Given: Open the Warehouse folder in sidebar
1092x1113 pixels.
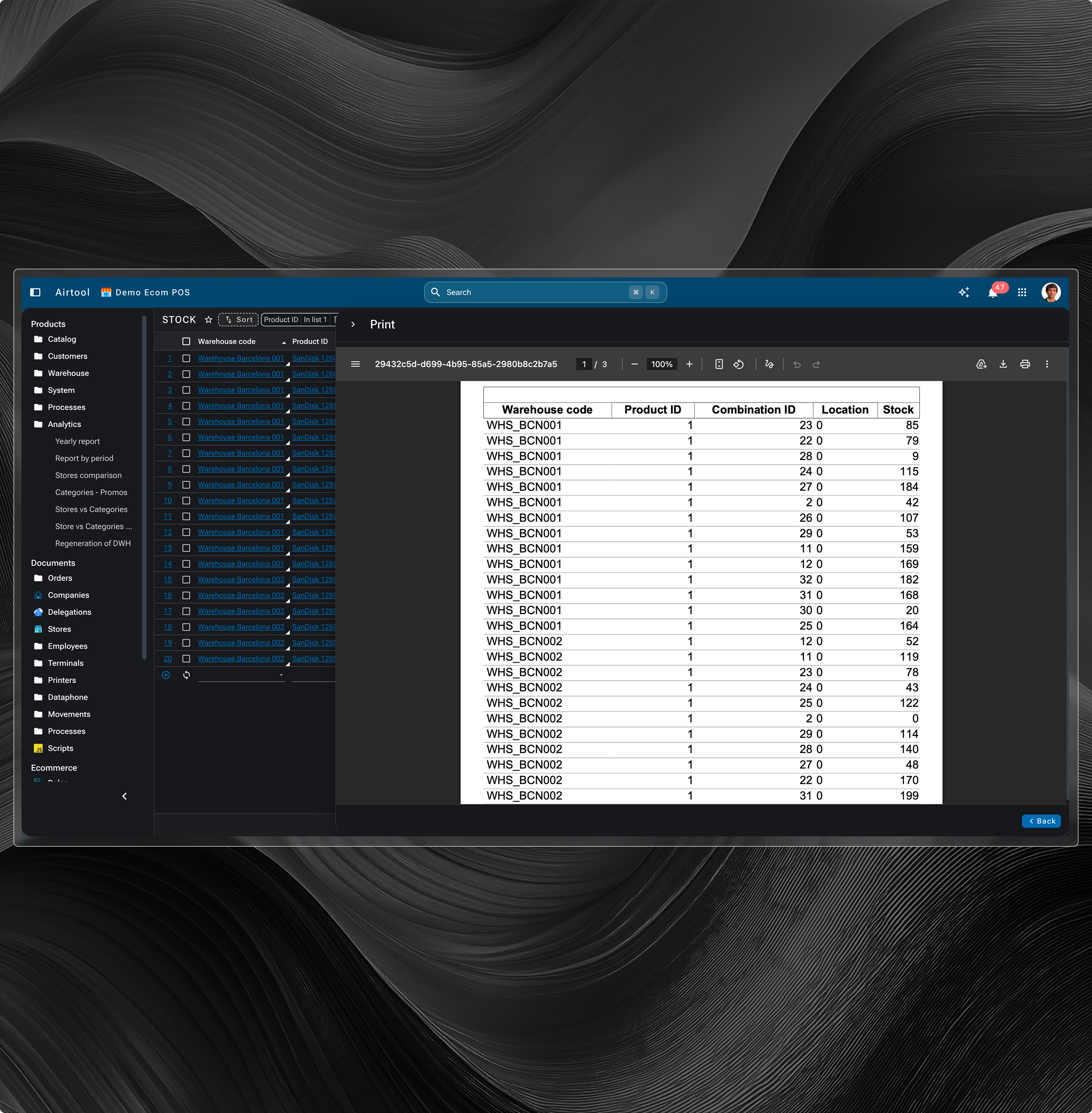Looking at the screenshot, I should [x=68, y=373].
